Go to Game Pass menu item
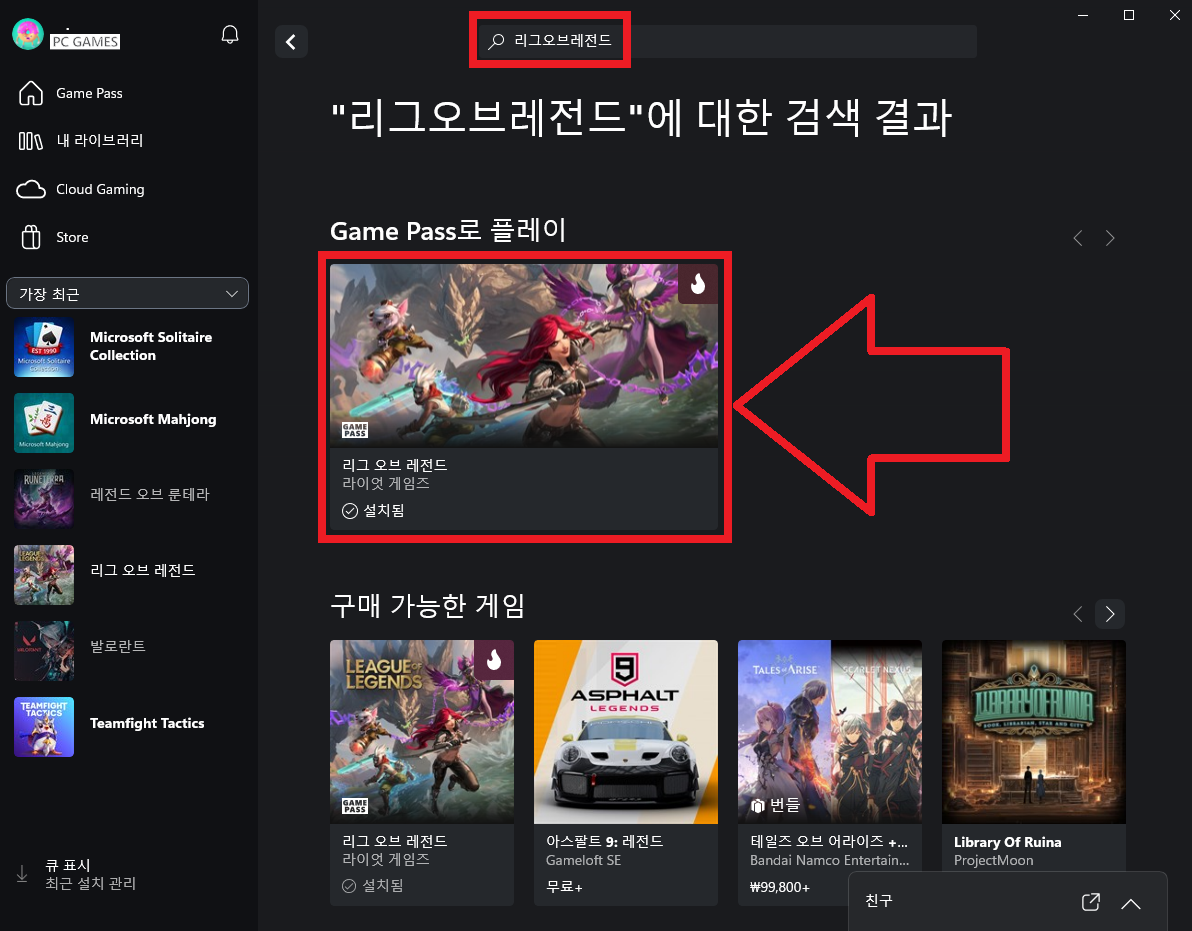This screenshot has height=931, width=1192. [89, 93]
